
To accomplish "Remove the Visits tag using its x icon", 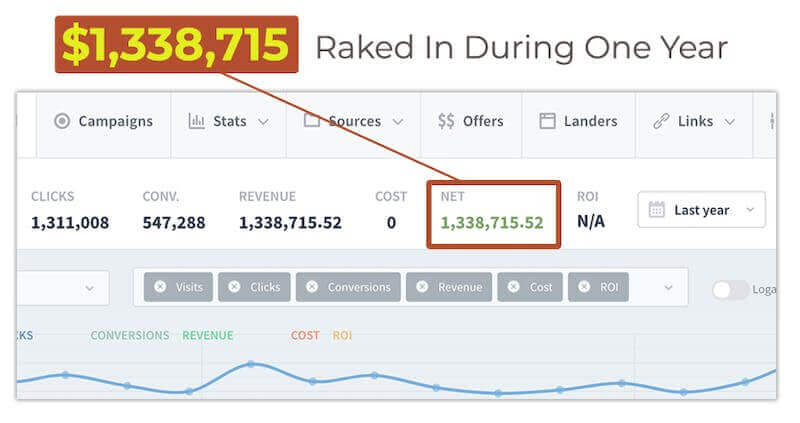I will (x=160, y=287).
